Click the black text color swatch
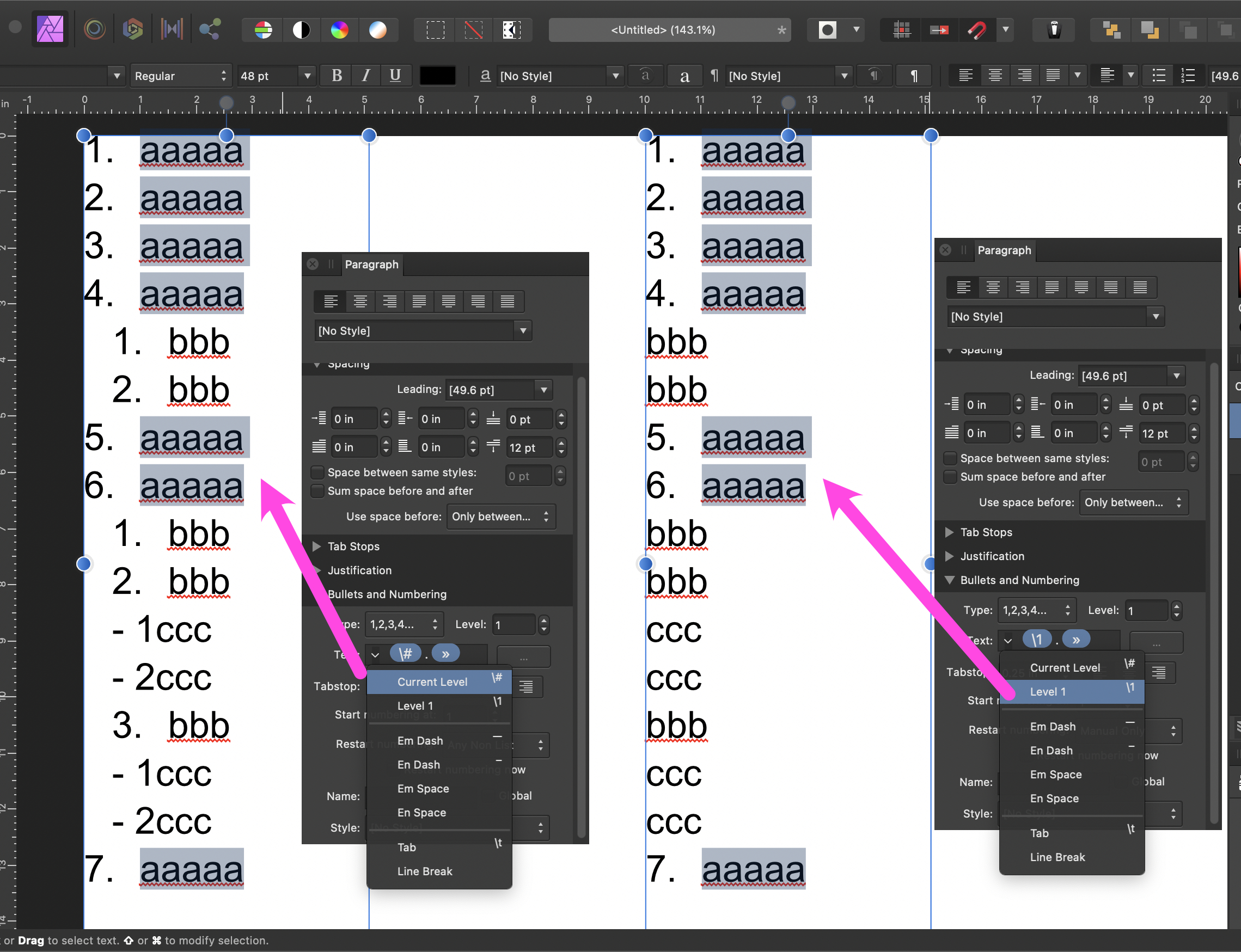 click(437, 75)
